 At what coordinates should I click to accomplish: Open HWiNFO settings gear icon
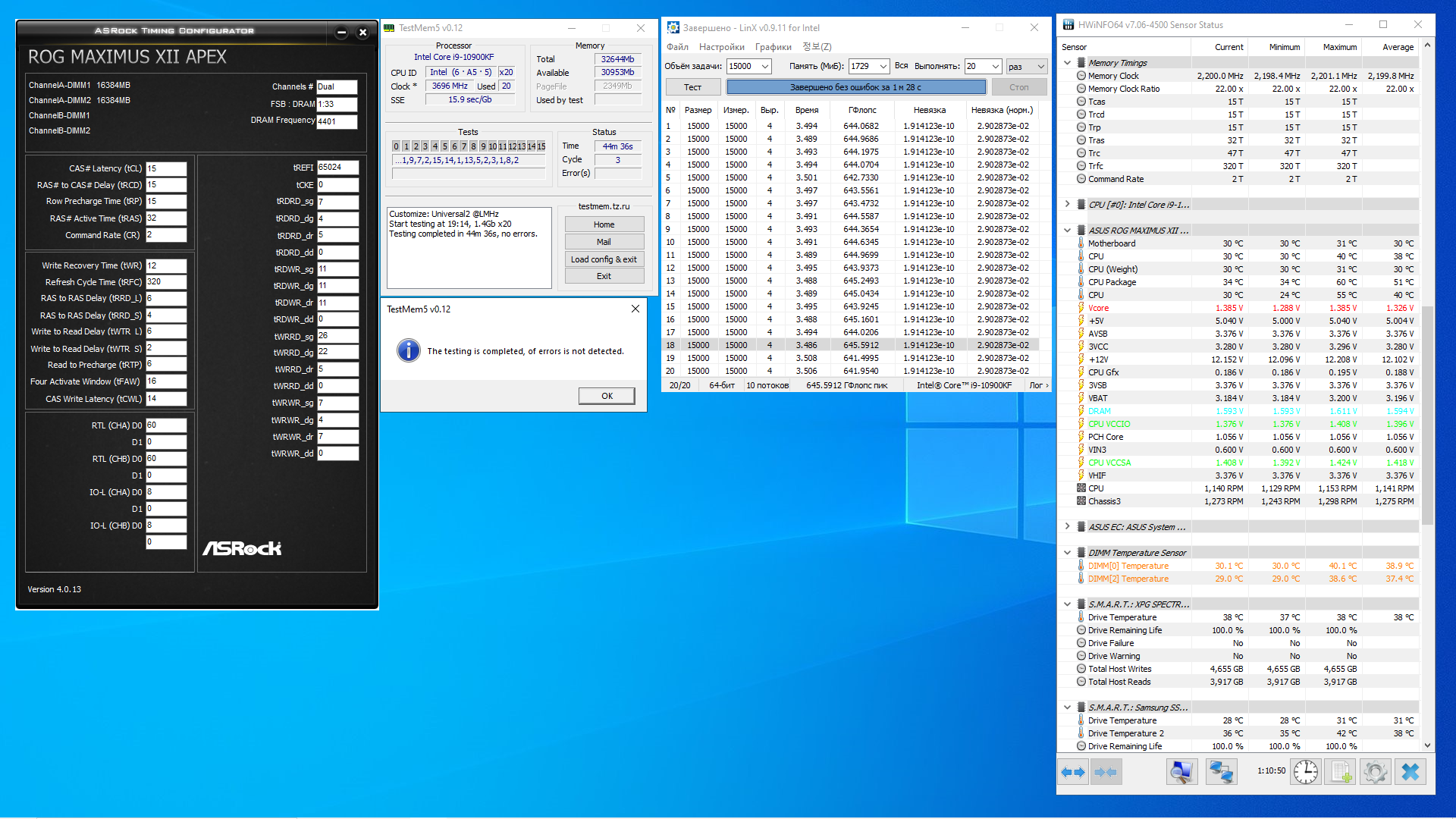[x=1375, y=772]
